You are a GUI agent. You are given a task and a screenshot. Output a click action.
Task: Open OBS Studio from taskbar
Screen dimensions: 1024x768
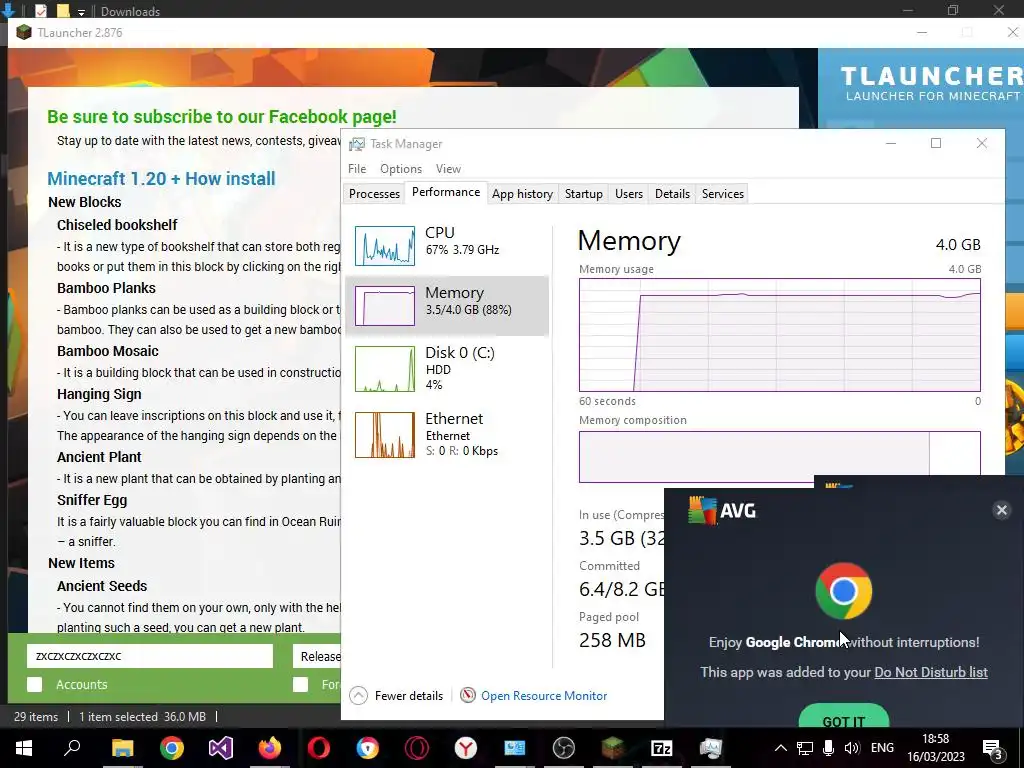point(564,748)
